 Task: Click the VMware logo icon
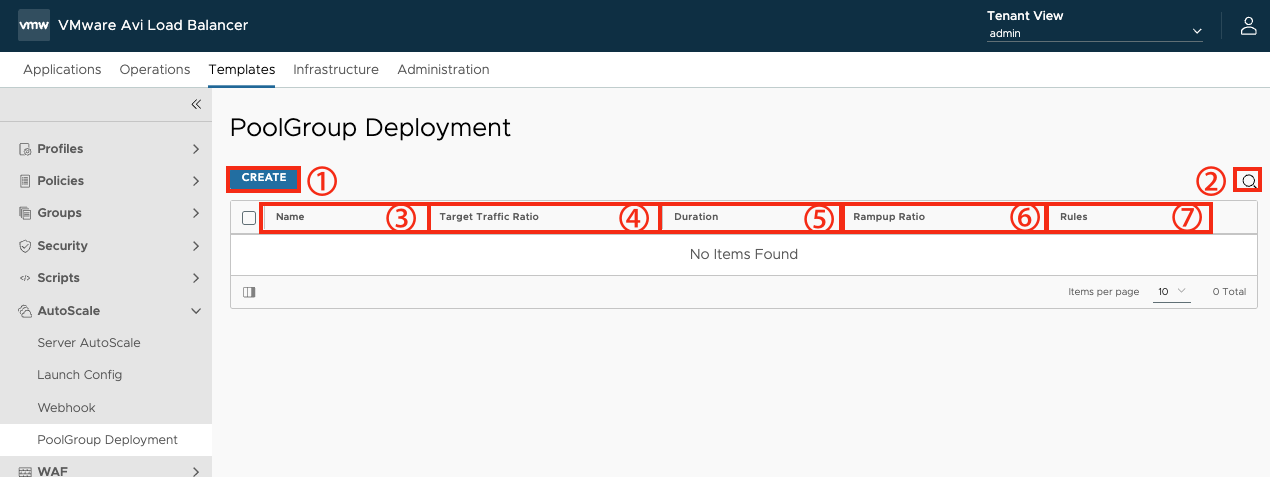pyautogui.click(x=34, y=25)
